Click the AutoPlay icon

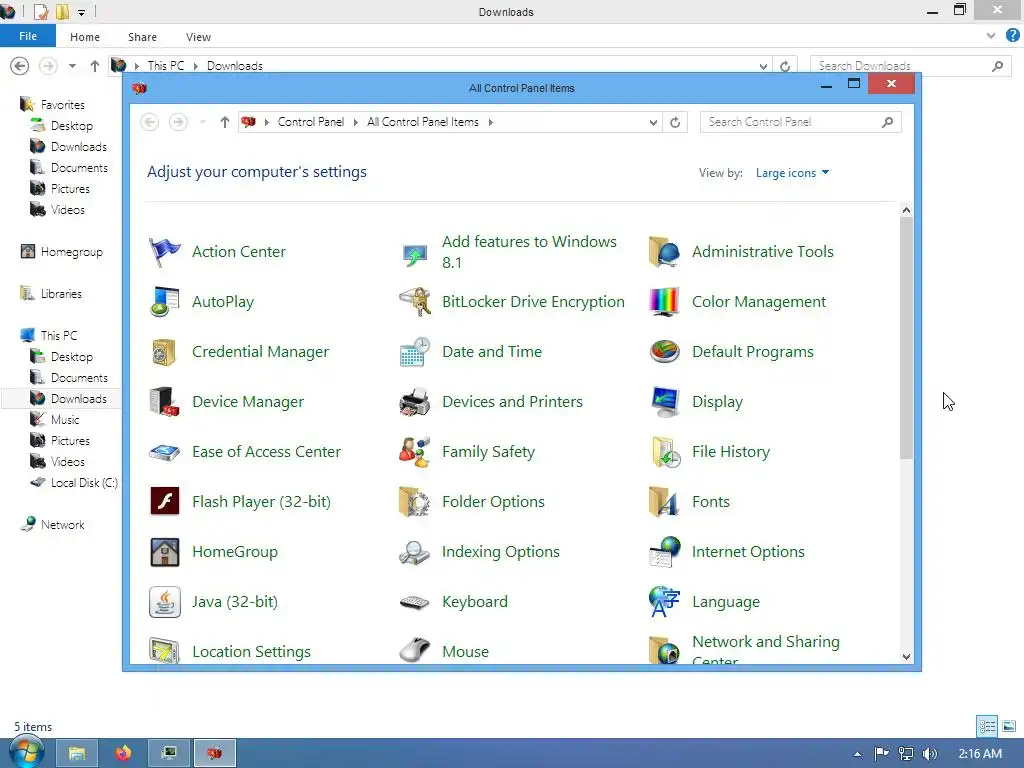[165, 302]
